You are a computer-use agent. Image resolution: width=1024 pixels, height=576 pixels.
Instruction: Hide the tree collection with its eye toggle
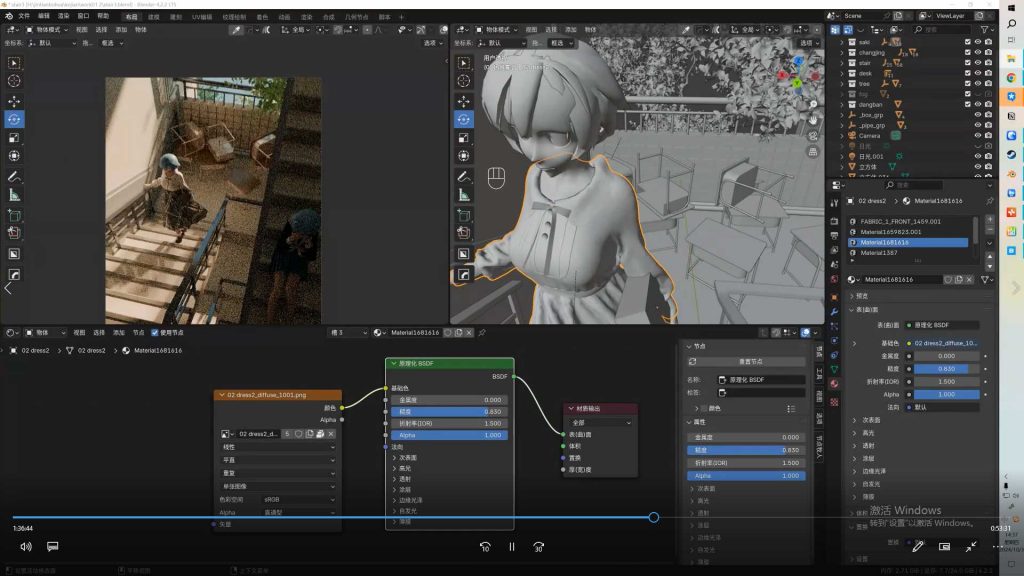tap(977, 83)
